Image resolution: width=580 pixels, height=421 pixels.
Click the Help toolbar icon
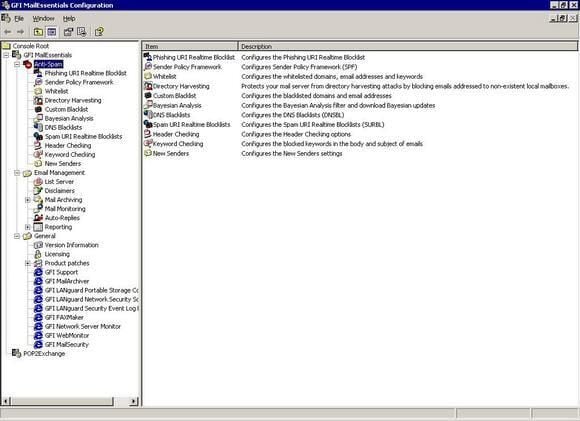[99, 32]
